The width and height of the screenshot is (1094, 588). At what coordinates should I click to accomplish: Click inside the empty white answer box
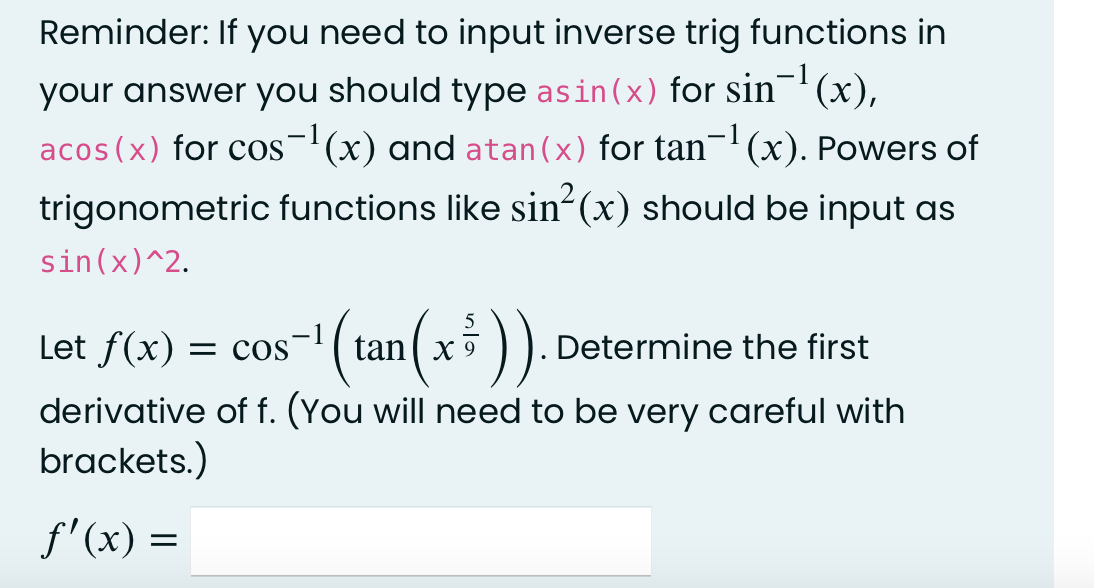click(x=420, y=540)
